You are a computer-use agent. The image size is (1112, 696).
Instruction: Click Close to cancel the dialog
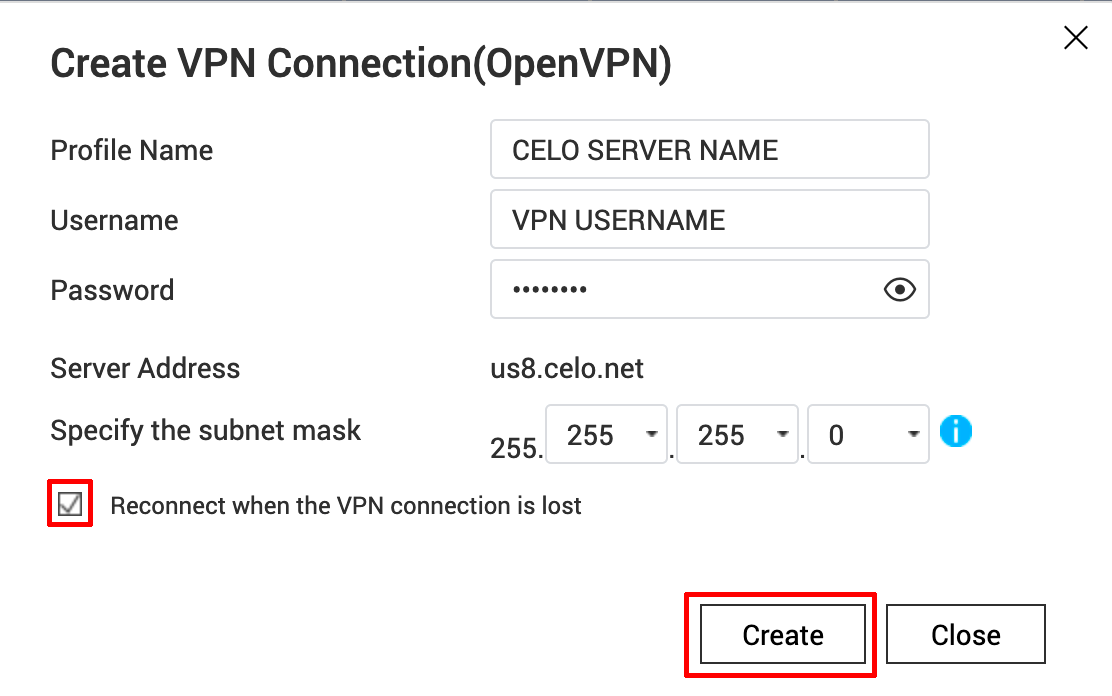tap(964, 634)
